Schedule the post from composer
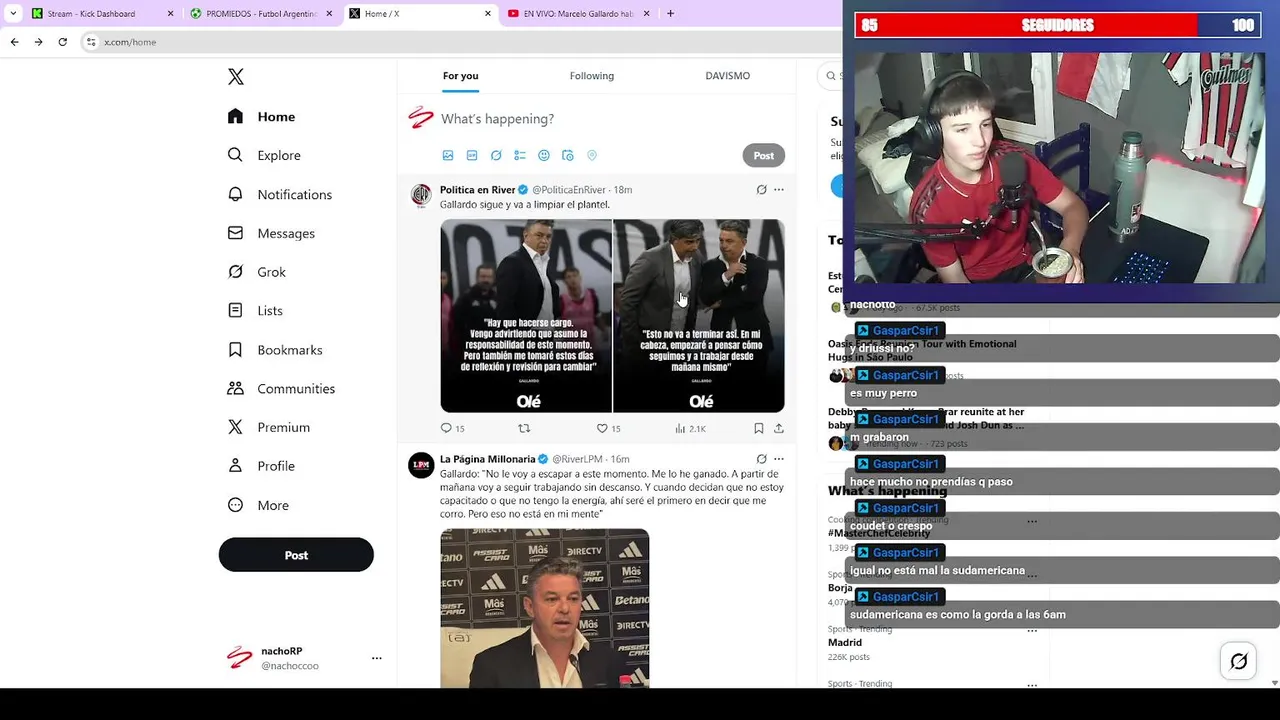This screenshot has height=720, width=1280. [568, 155]
